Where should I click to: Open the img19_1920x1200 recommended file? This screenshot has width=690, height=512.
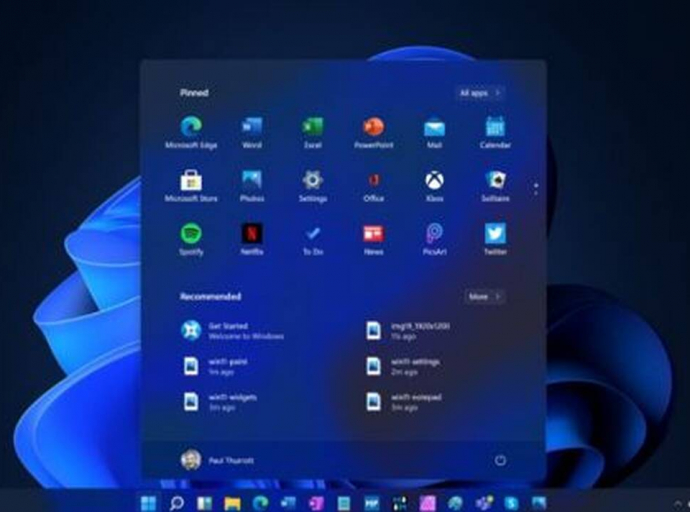click(x=407, y=330)
